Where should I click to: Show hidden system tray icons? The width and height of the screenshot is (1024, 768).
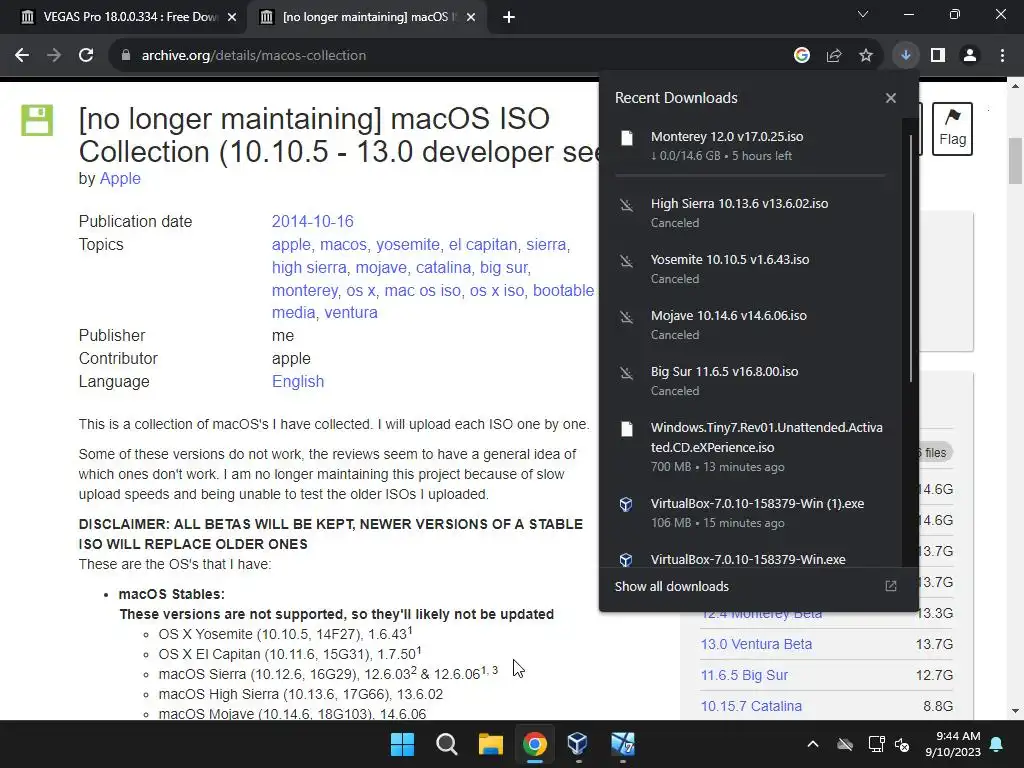(812, 744)
